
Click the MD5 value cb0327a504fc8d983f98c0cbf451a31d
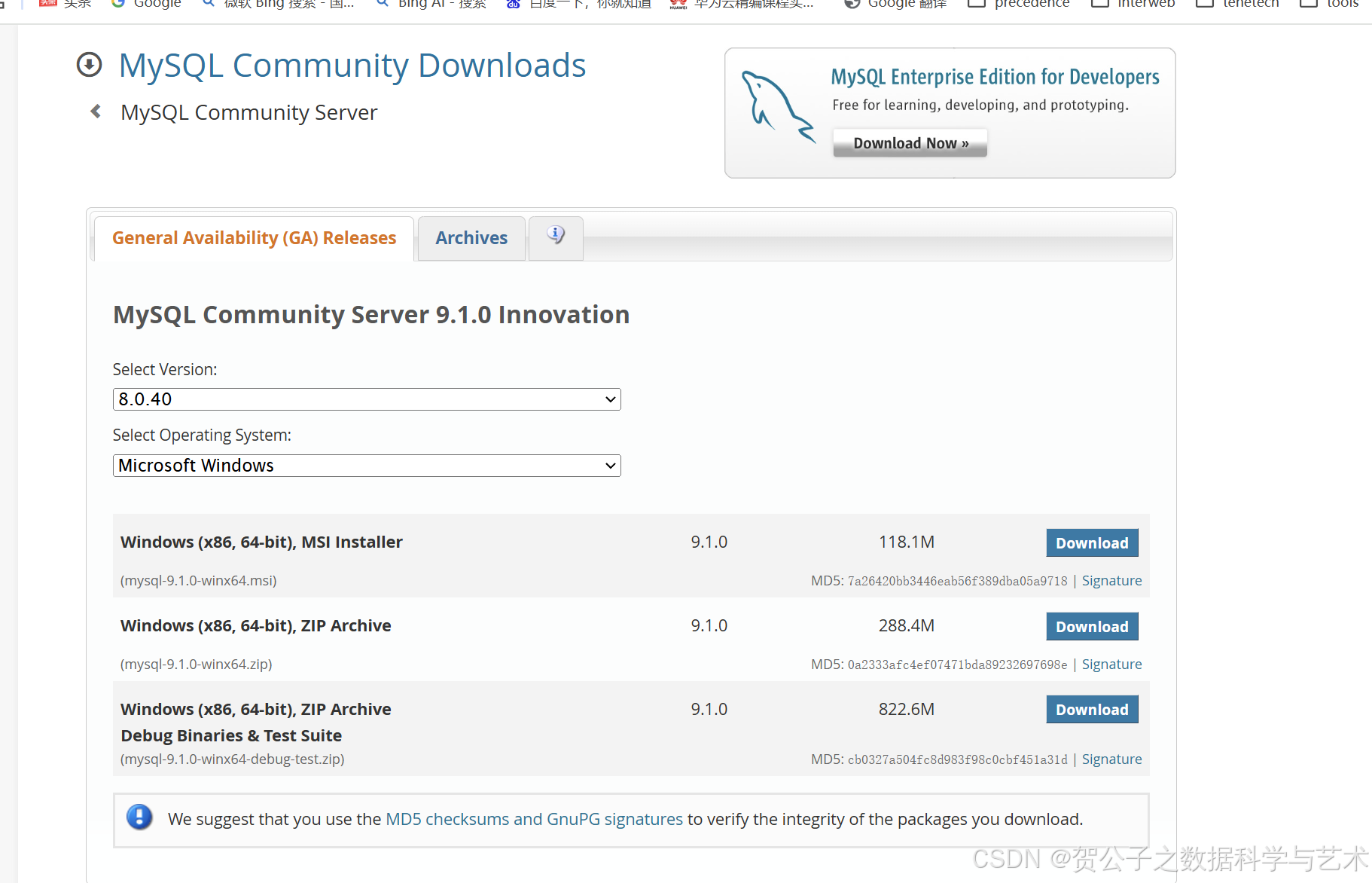point(957,759)
